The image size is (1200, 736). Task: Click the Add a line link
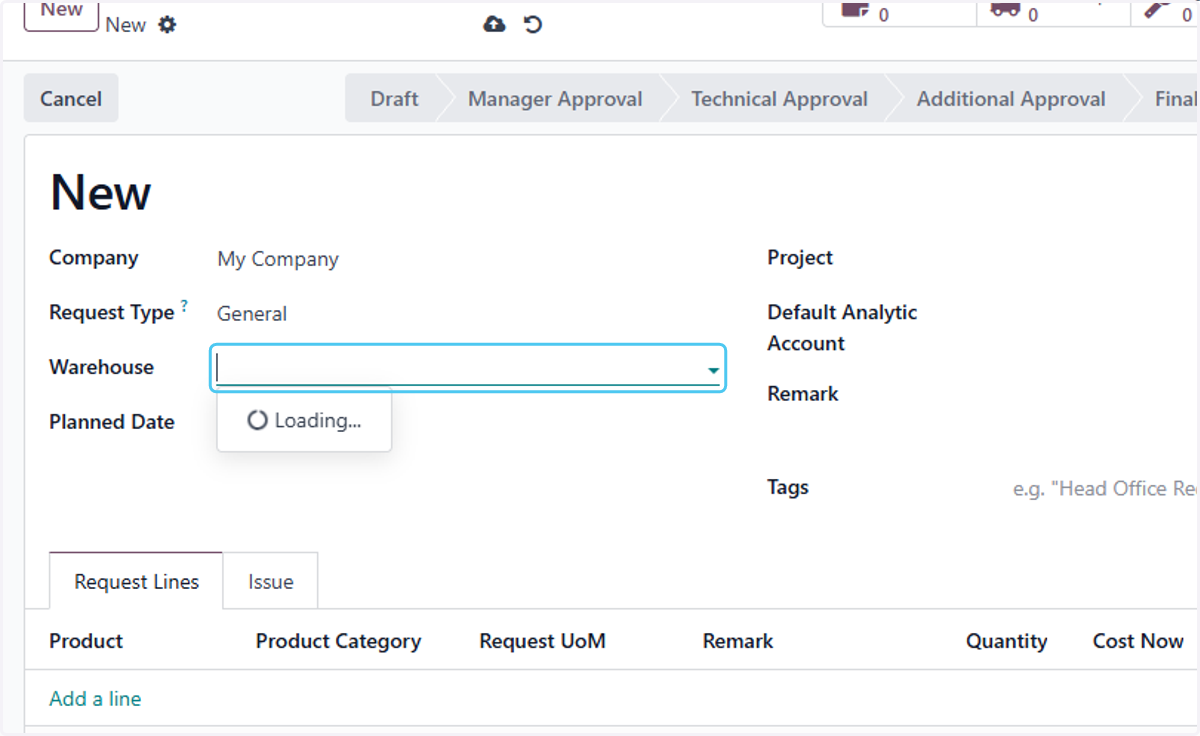(95, 699)
